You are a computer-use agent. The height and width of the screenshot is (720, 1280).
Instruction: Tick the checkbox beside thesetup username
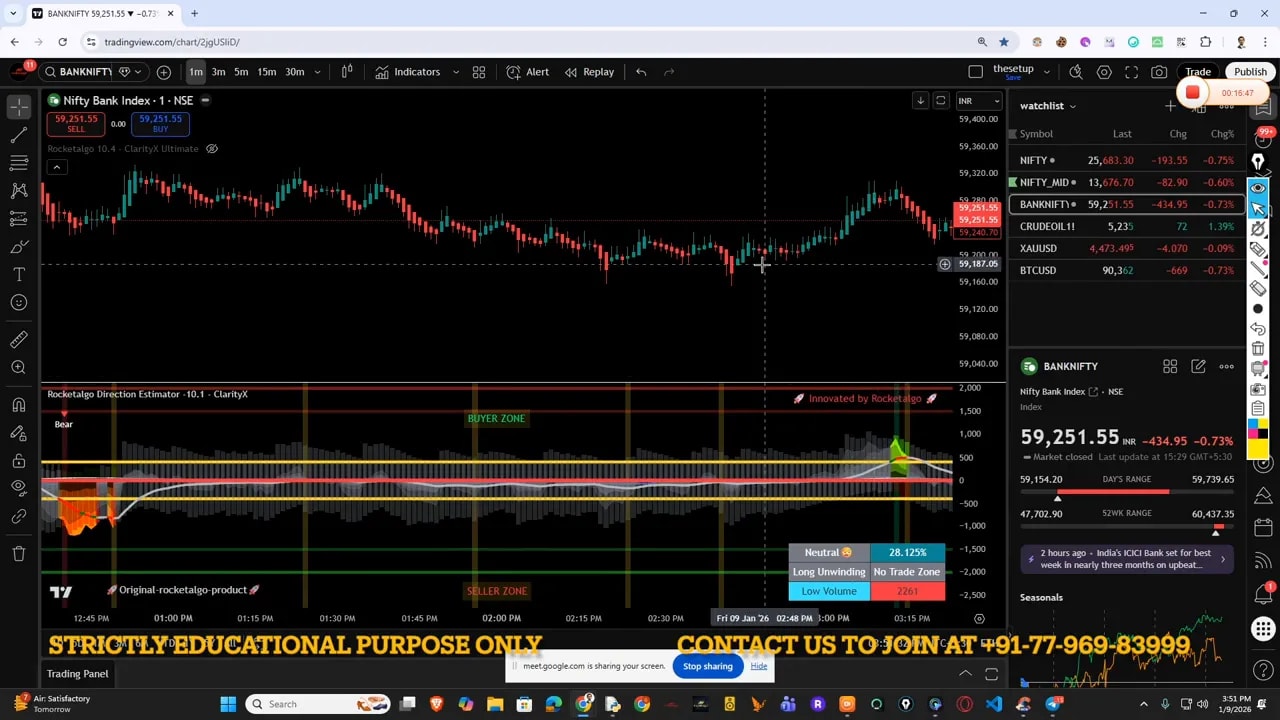[x=975, y=71]
